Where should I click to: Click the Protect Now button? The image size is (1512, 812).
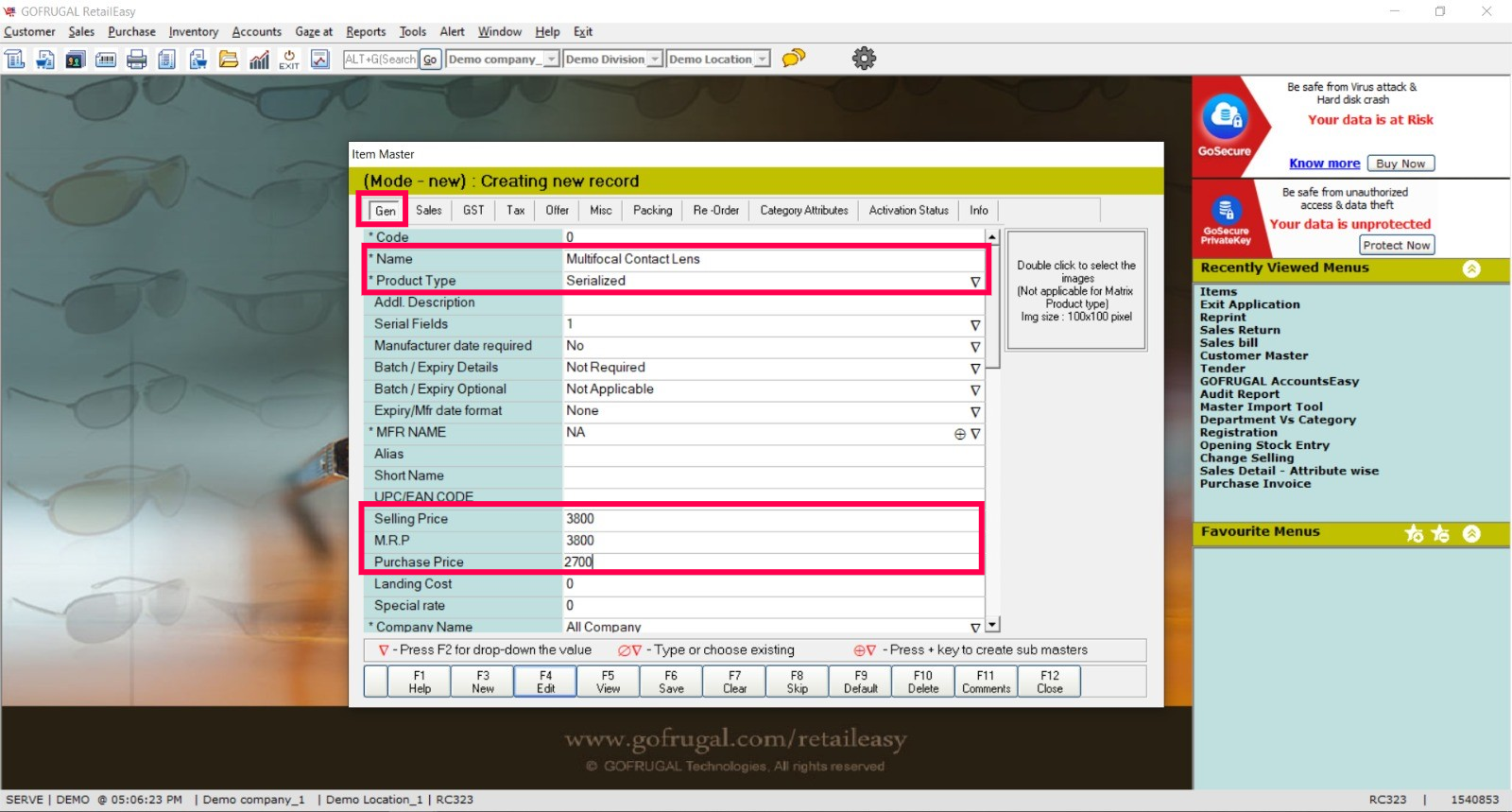click(1396, 246)
